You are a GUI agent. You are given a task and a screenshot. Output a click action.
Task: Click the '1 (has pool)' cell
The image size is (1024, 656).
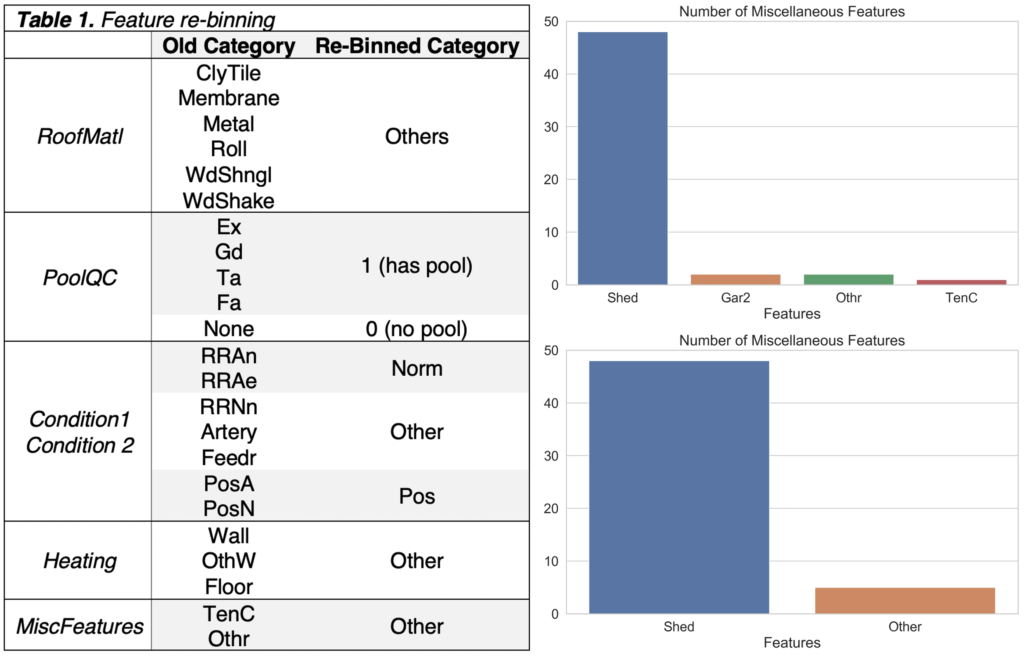click(x=417, y=265)
